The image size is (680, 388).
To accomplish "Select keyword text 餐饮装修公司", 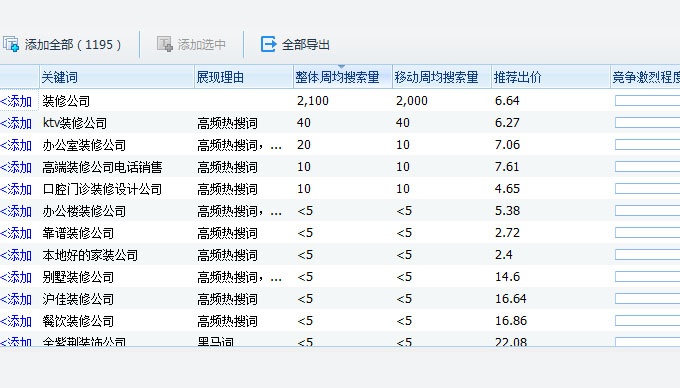I will tap(78, 322).
